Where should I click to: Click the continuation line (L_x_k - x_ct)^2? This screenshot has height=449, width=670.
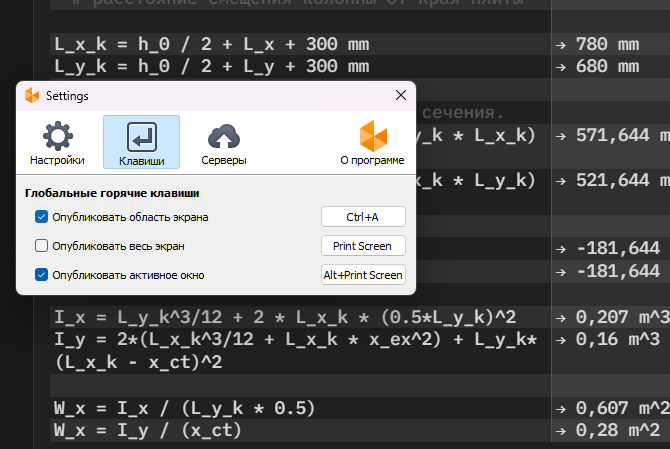138,362
